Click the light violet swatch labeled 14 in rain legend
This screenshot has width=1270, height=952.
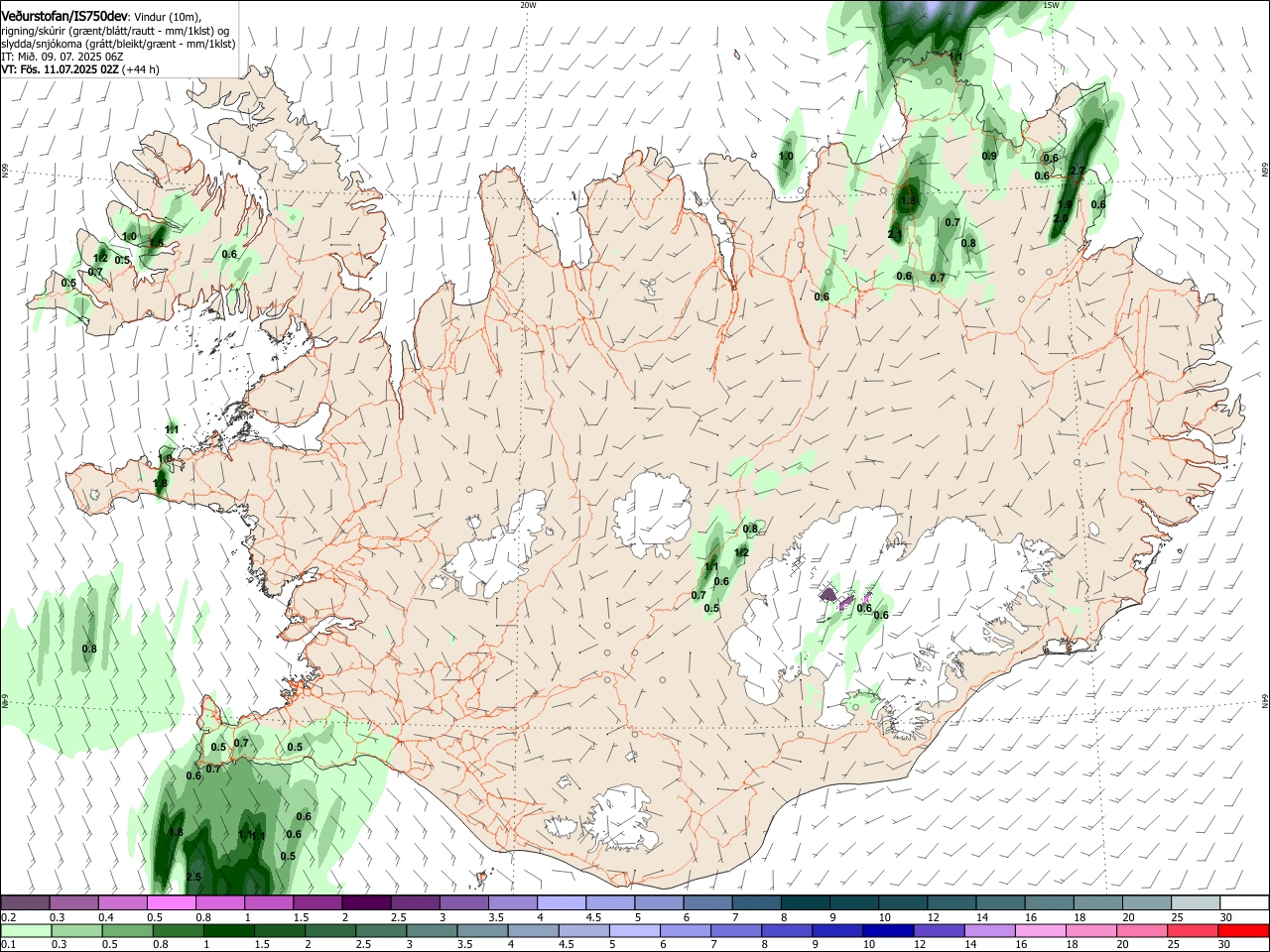click(990, 930)
